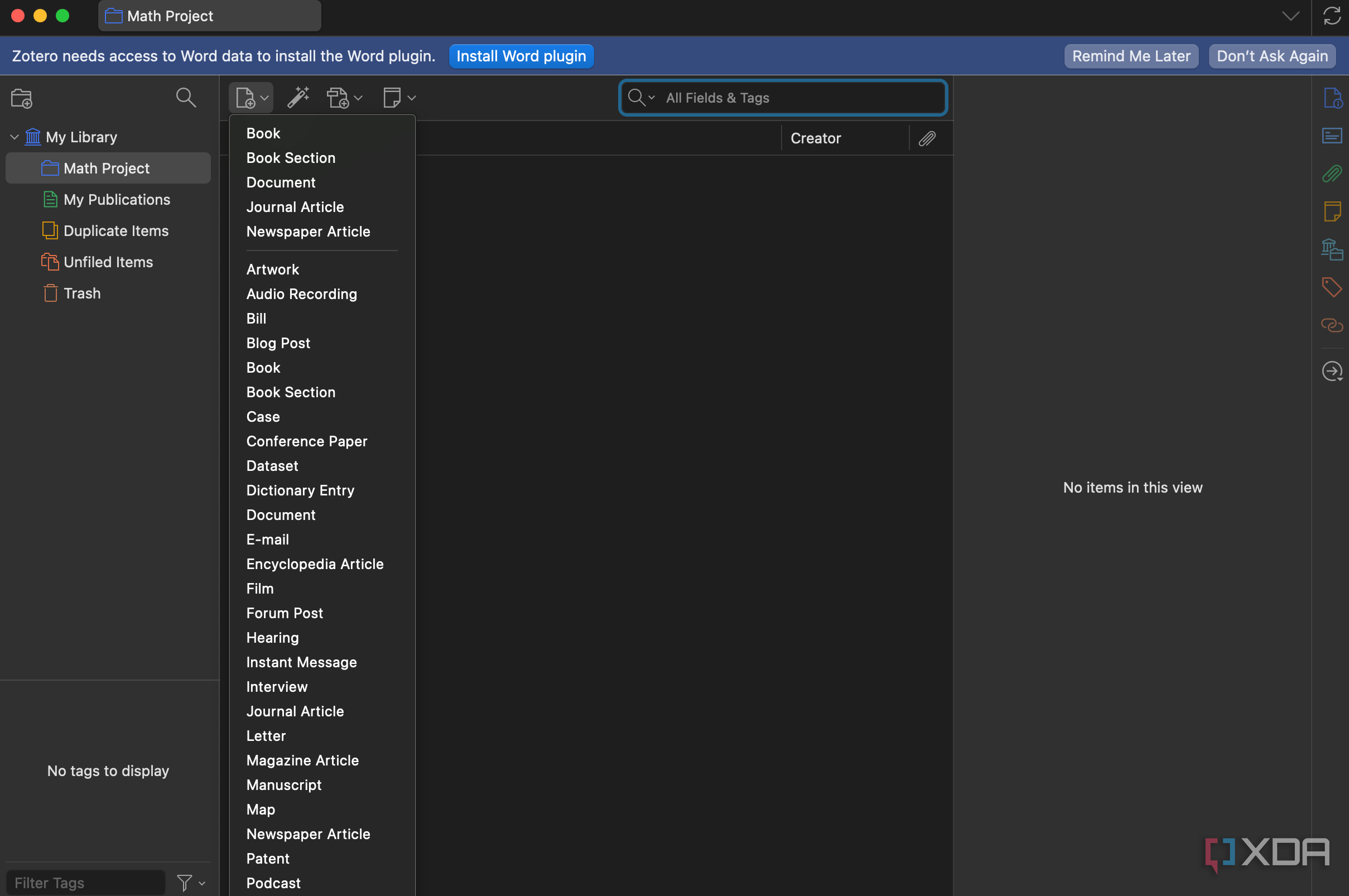Image resolution: width=1349 pixels, height=896 pixels.
Task: Click the Math Project tab in title bar
Action: 210,16
